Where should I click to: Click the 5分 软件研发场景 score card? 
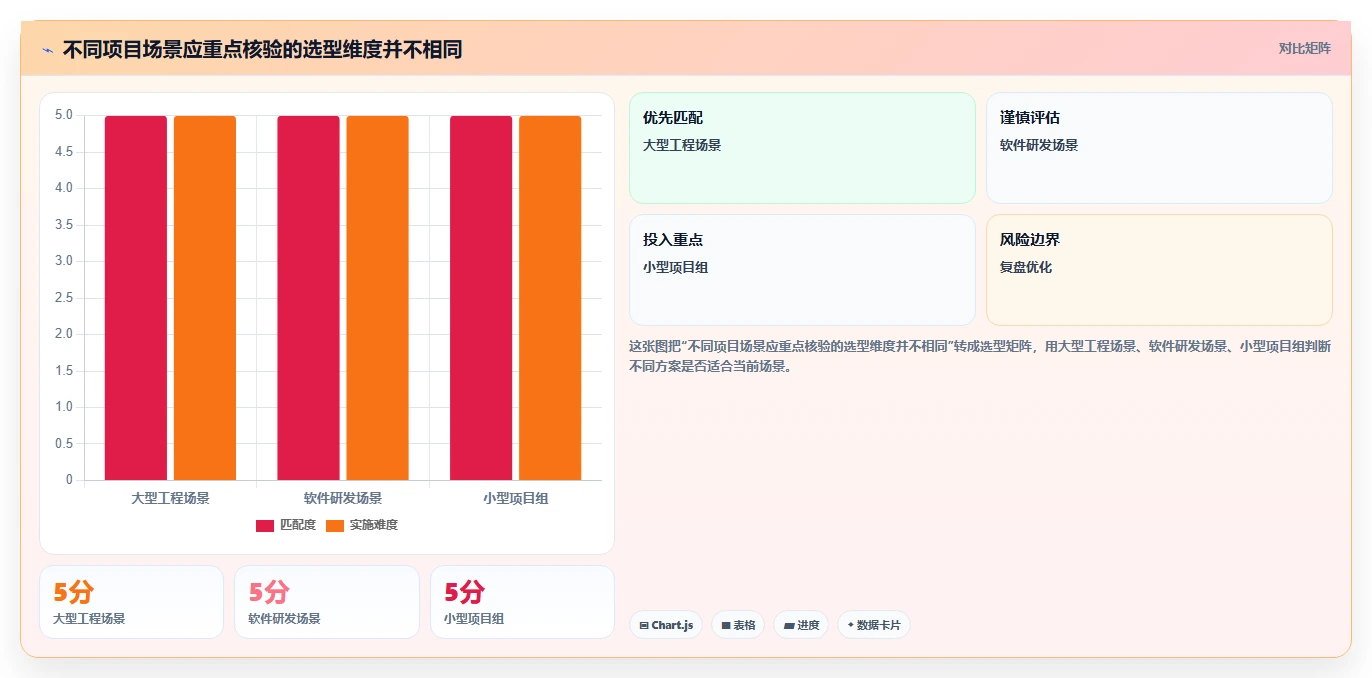[327, 602]
